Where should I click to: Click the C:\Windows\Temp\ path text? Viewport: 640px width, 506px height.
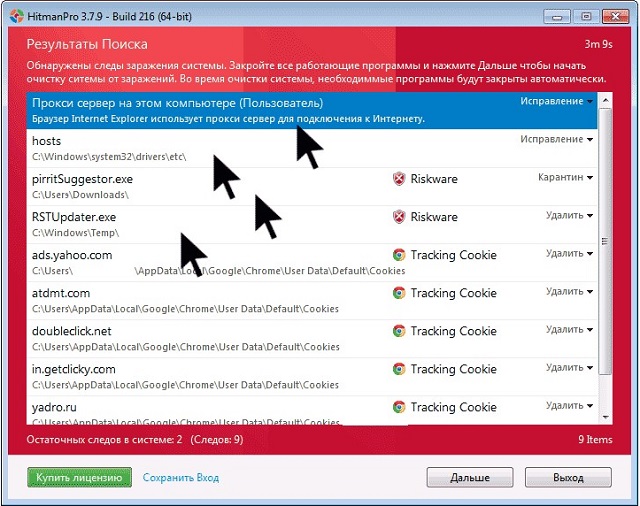coord(76,233)
